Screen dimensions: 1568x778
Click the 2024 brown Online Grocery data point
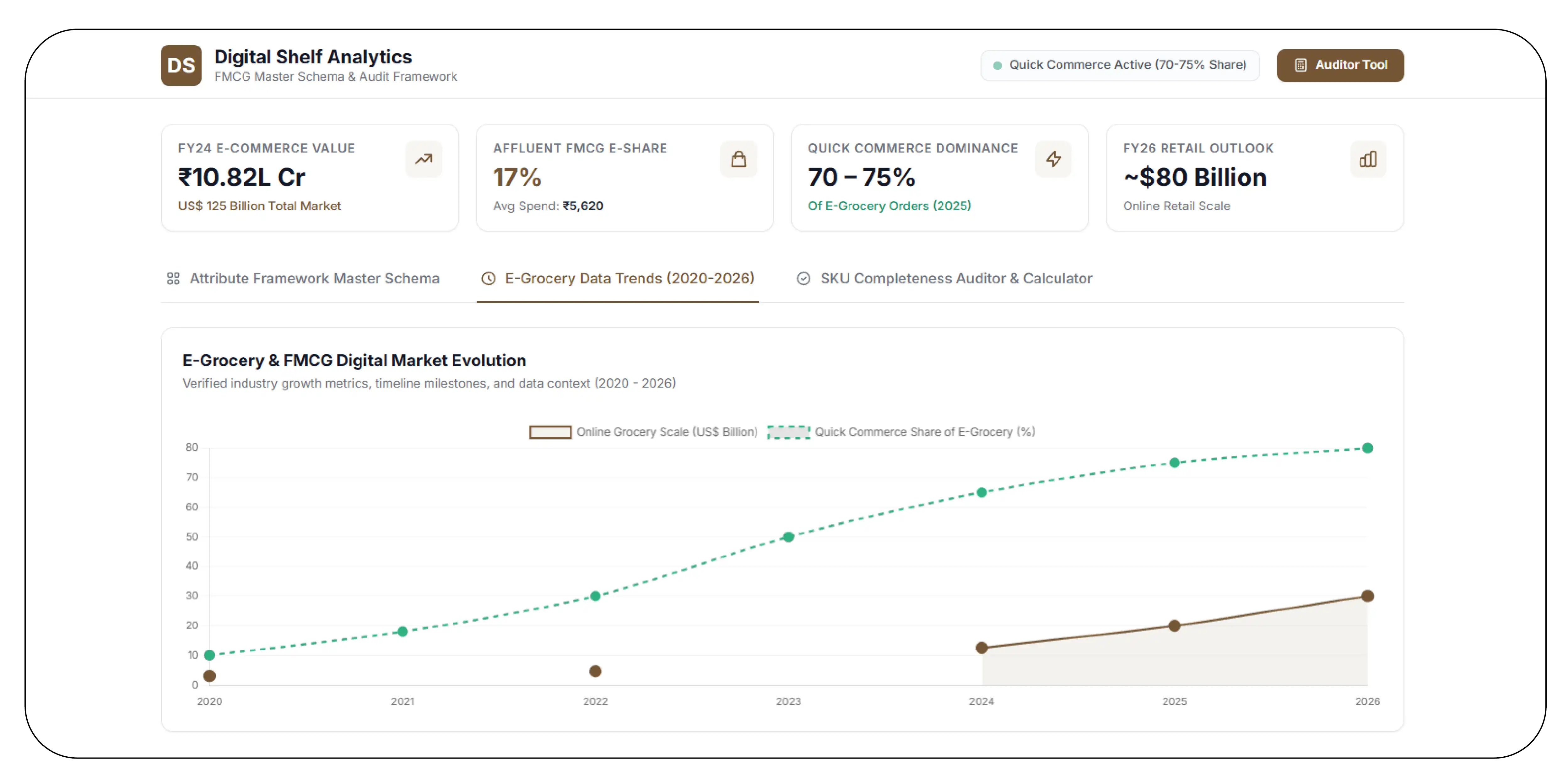pos(981,648)
